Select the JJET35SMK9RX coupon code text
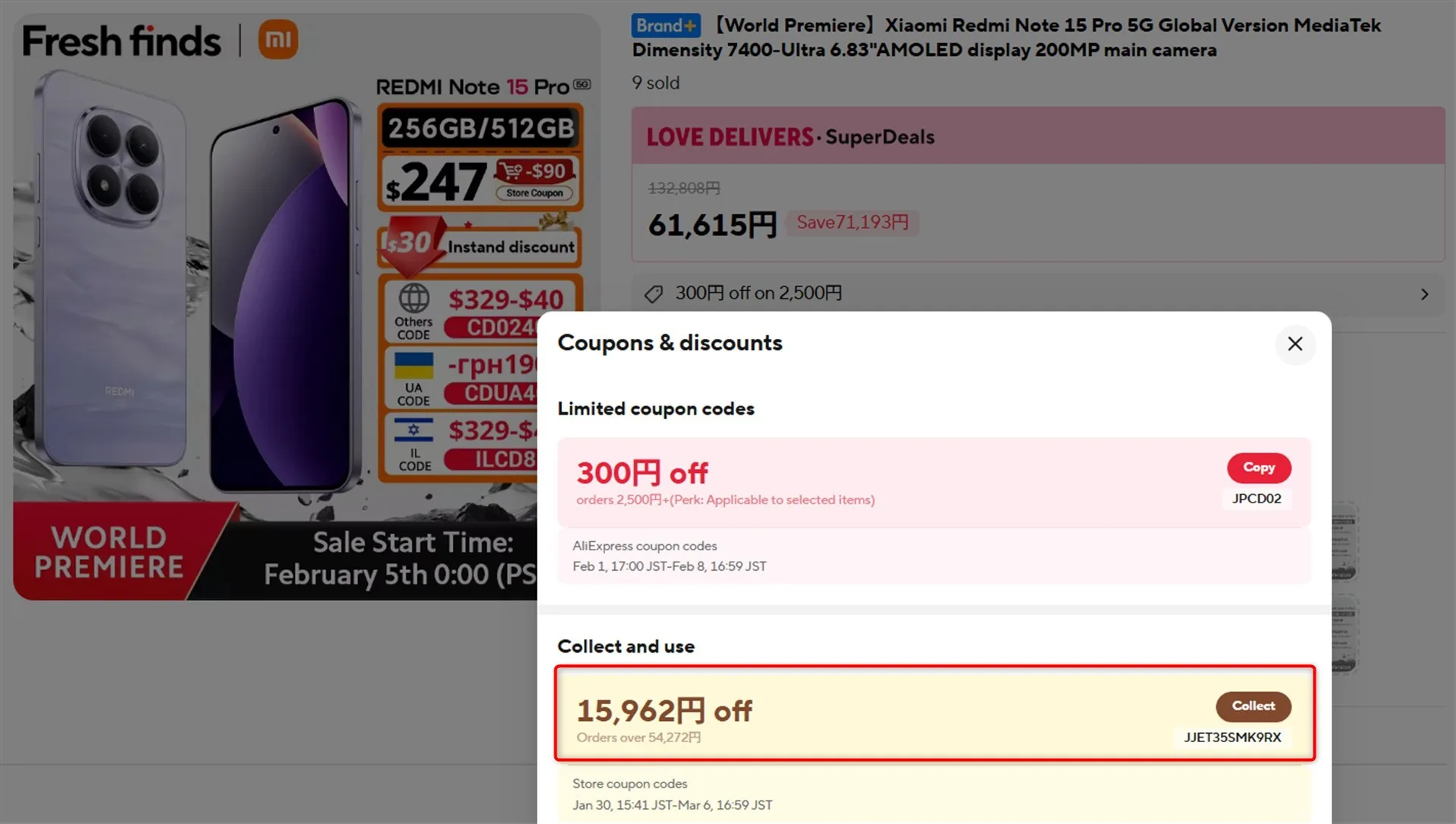Screen dimensions: 1456x824 tap(1232, 737)
